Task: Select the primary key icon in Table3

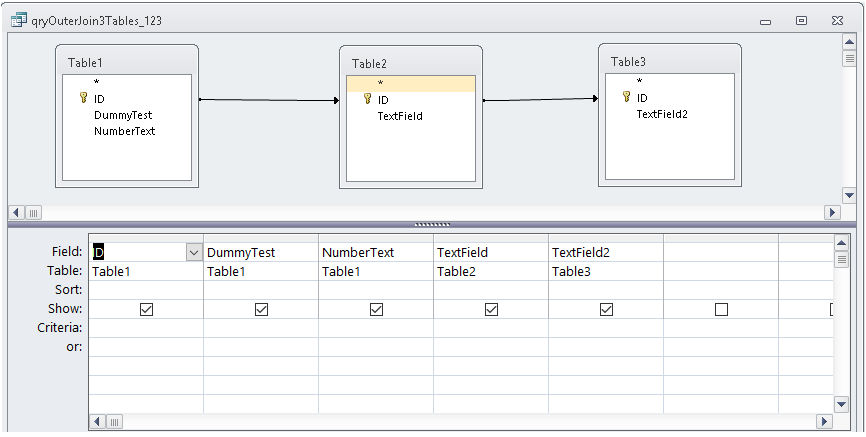Action: [626, 97]
